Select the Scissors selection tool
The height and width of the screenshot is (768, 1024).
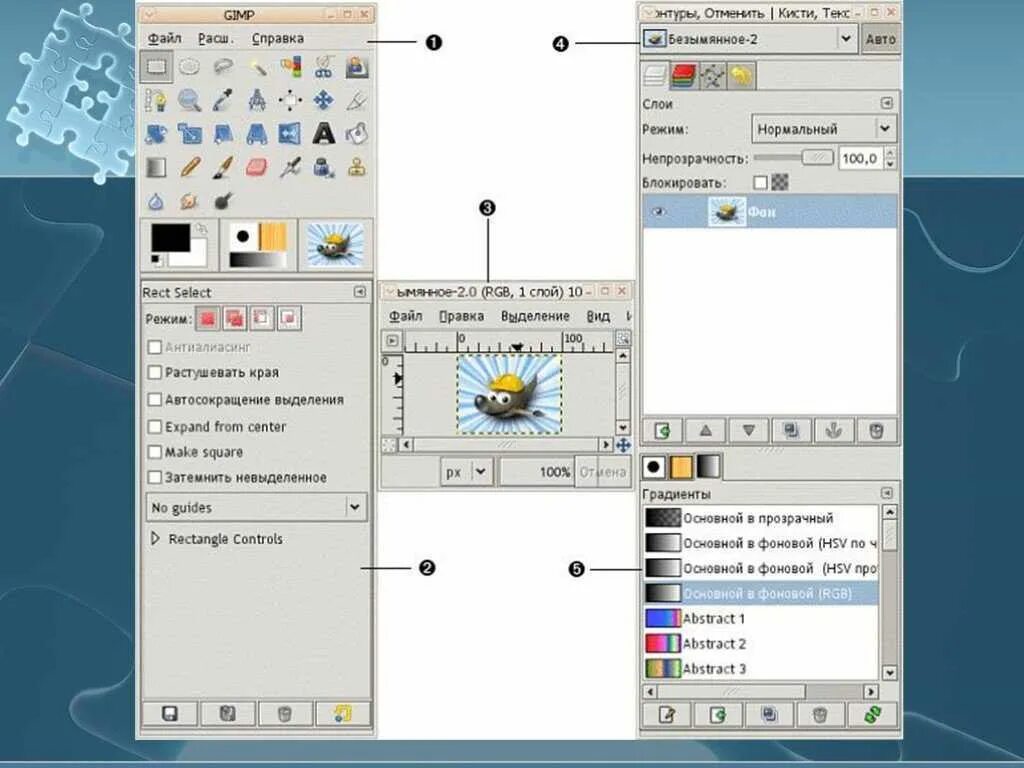coord(324,67)
